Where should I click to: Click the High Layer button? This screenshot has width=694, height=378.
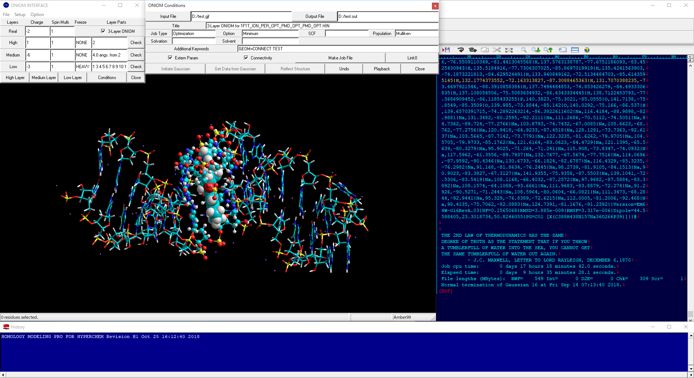point(15,77)
